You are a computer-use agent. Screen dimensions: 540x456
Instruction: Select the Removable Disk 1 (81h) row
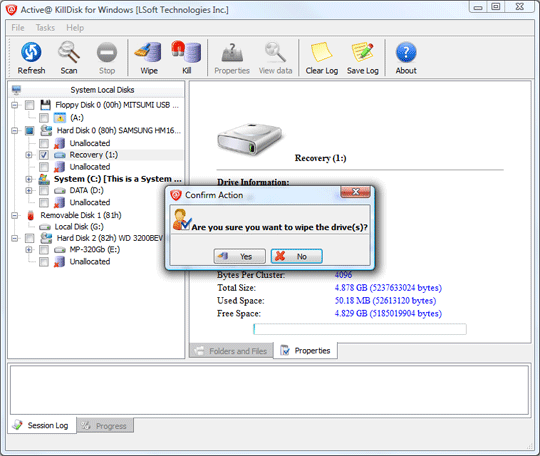[81, 215]
